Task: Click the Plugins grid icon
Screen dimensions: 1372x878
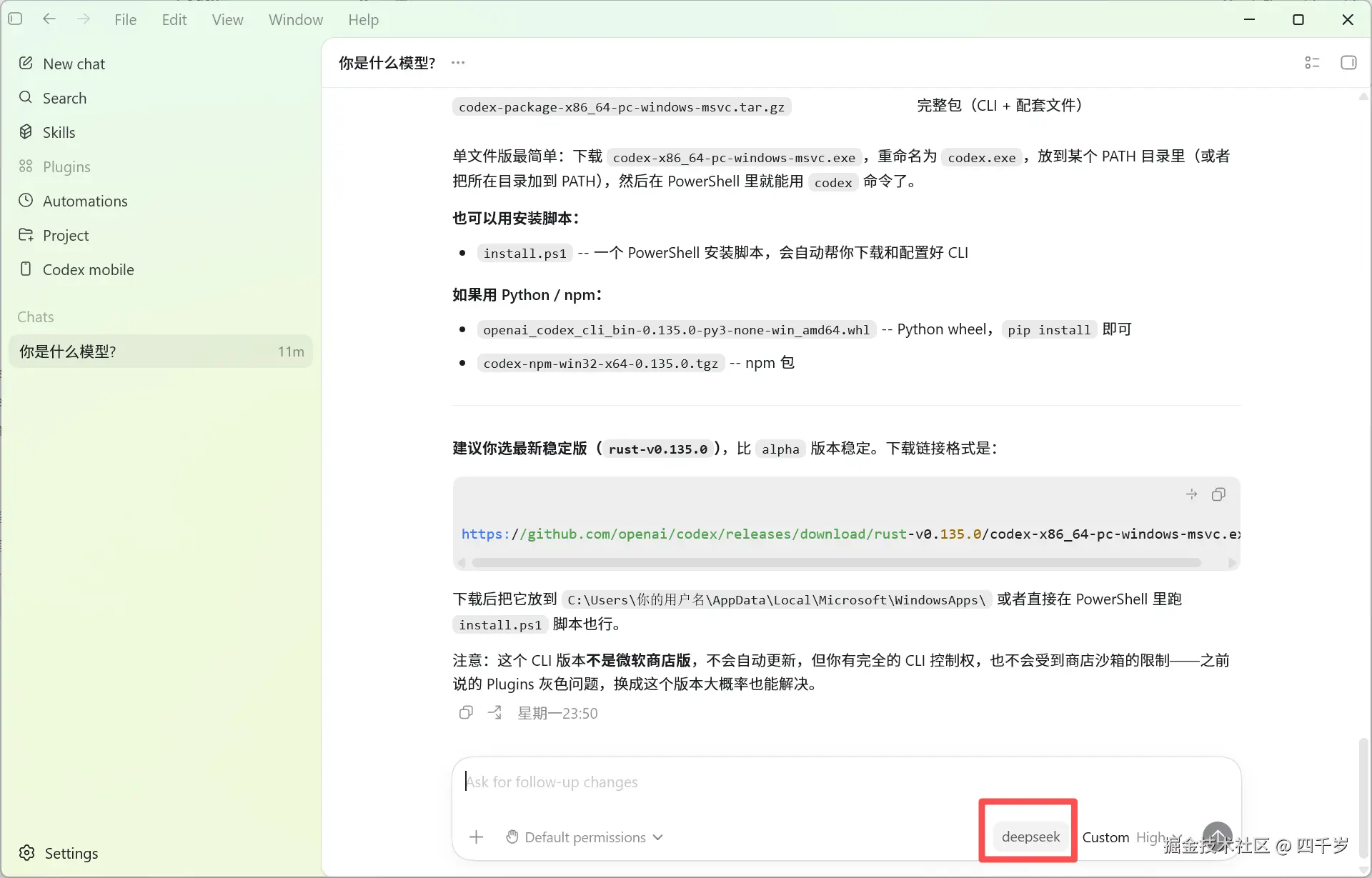Action: pos(26,166)
